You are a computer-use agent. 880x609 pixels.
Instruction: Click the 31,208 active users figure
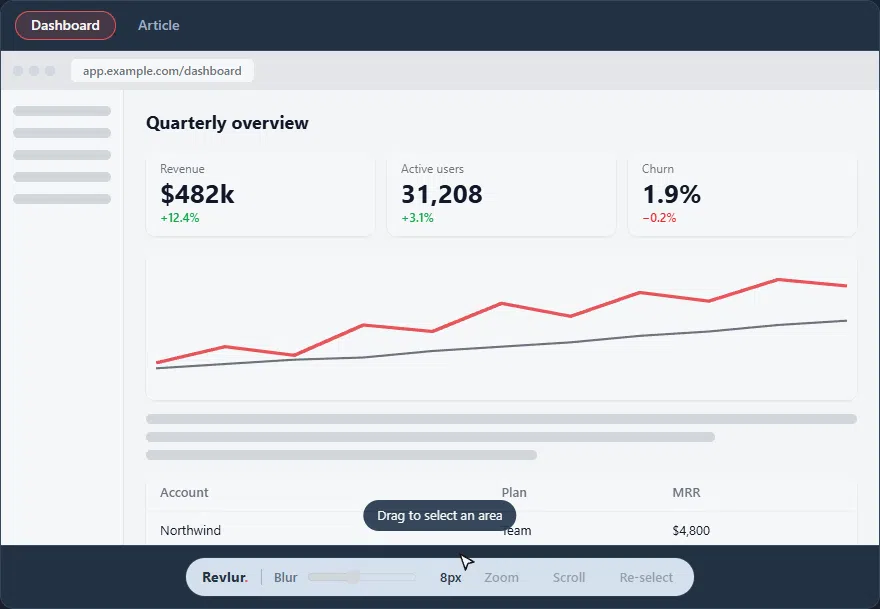[442, 194]
